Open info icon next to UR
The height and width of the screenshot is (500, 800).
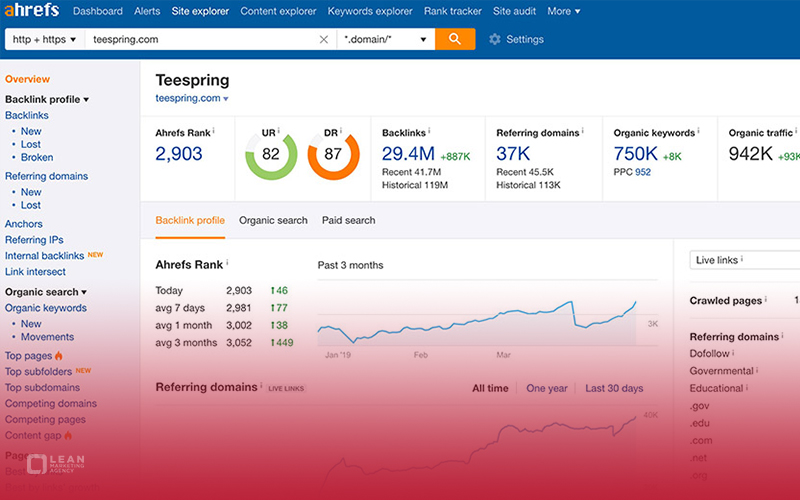pyautogui.click(x=279, y=131)
